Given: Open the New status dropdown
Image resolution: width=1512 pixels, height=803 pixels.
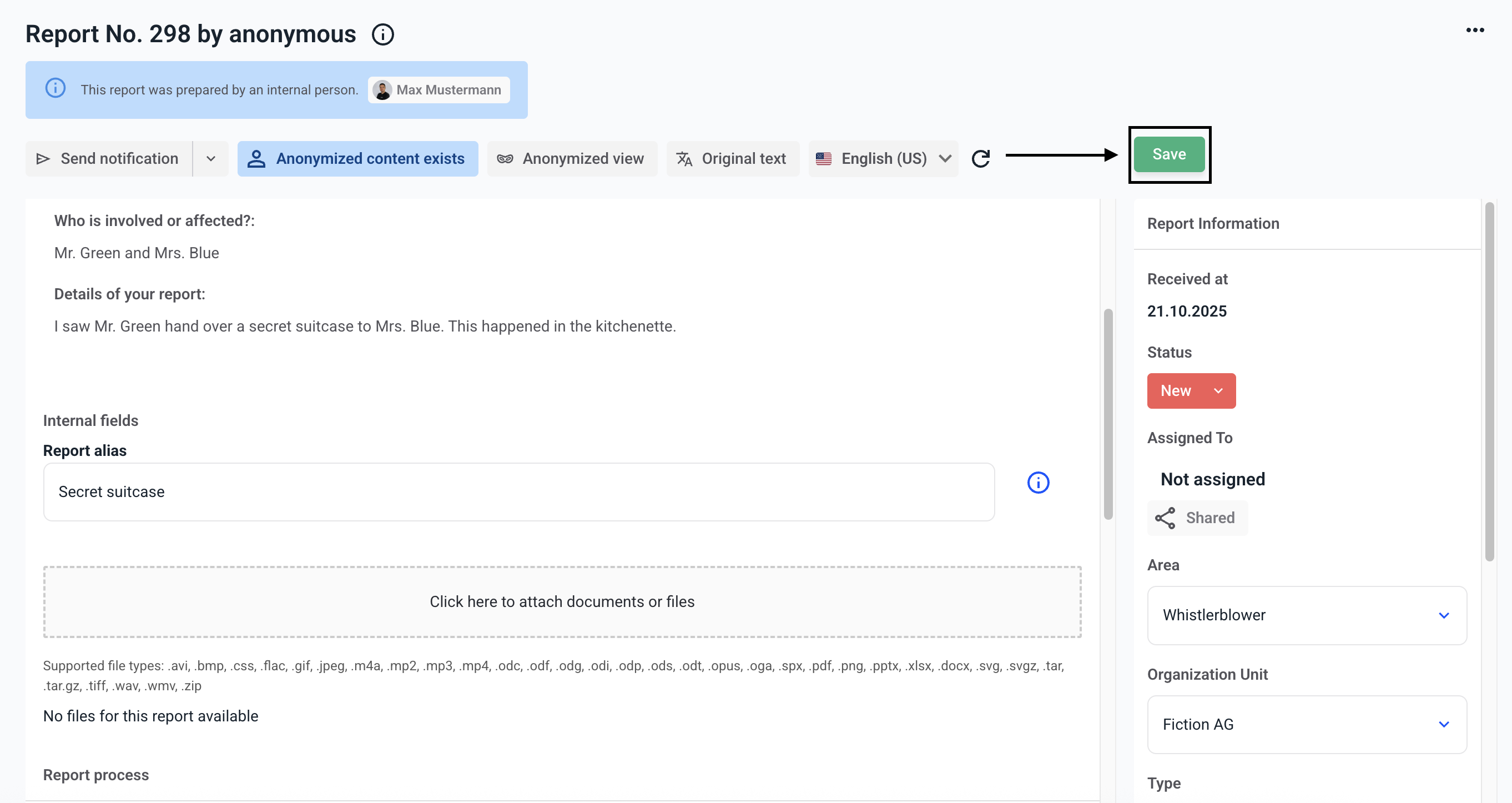Looking at the screenshot, I should [1191, 390].
